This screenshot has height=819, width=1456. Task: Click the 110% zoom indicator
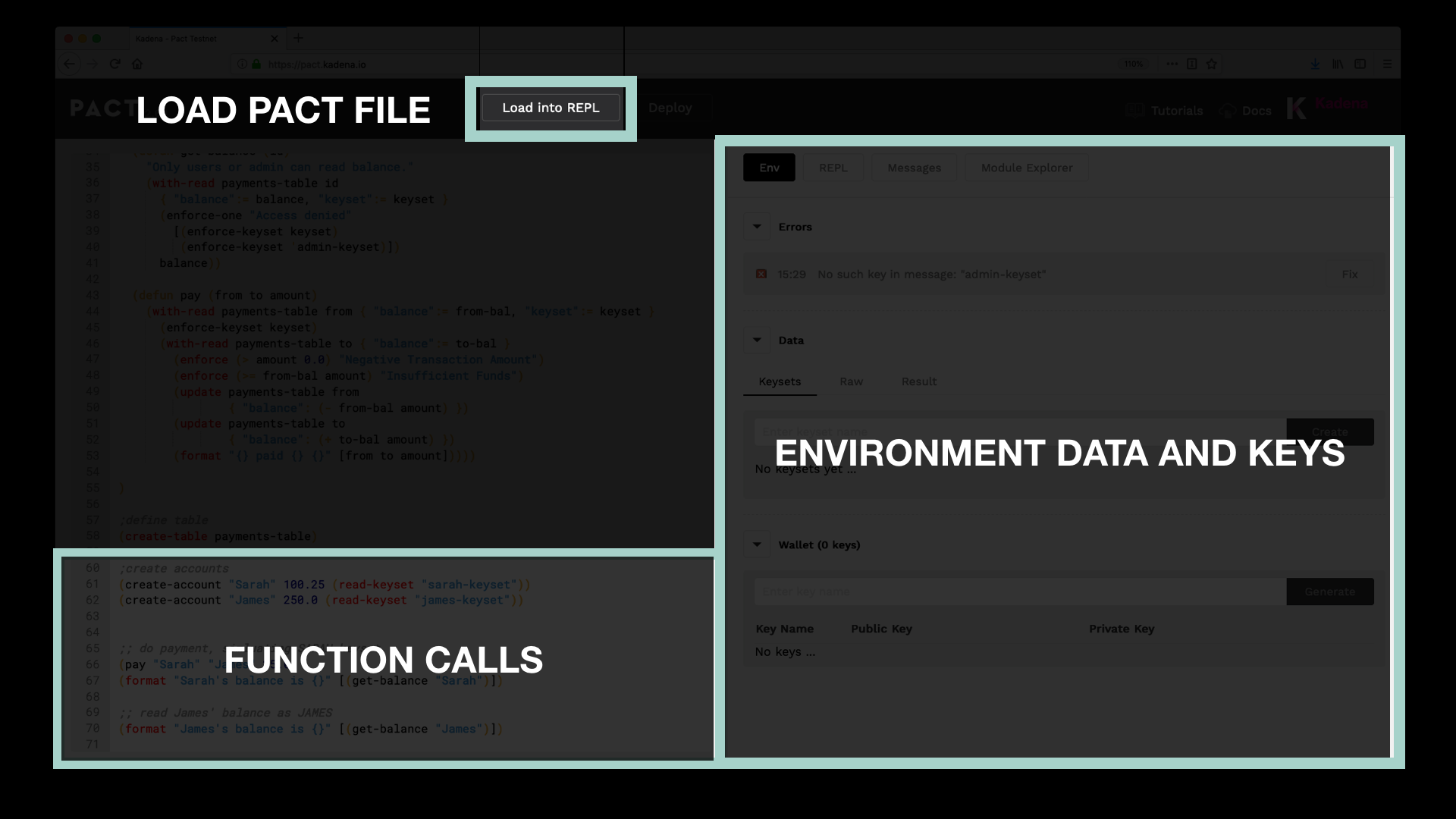(1134, 64)
